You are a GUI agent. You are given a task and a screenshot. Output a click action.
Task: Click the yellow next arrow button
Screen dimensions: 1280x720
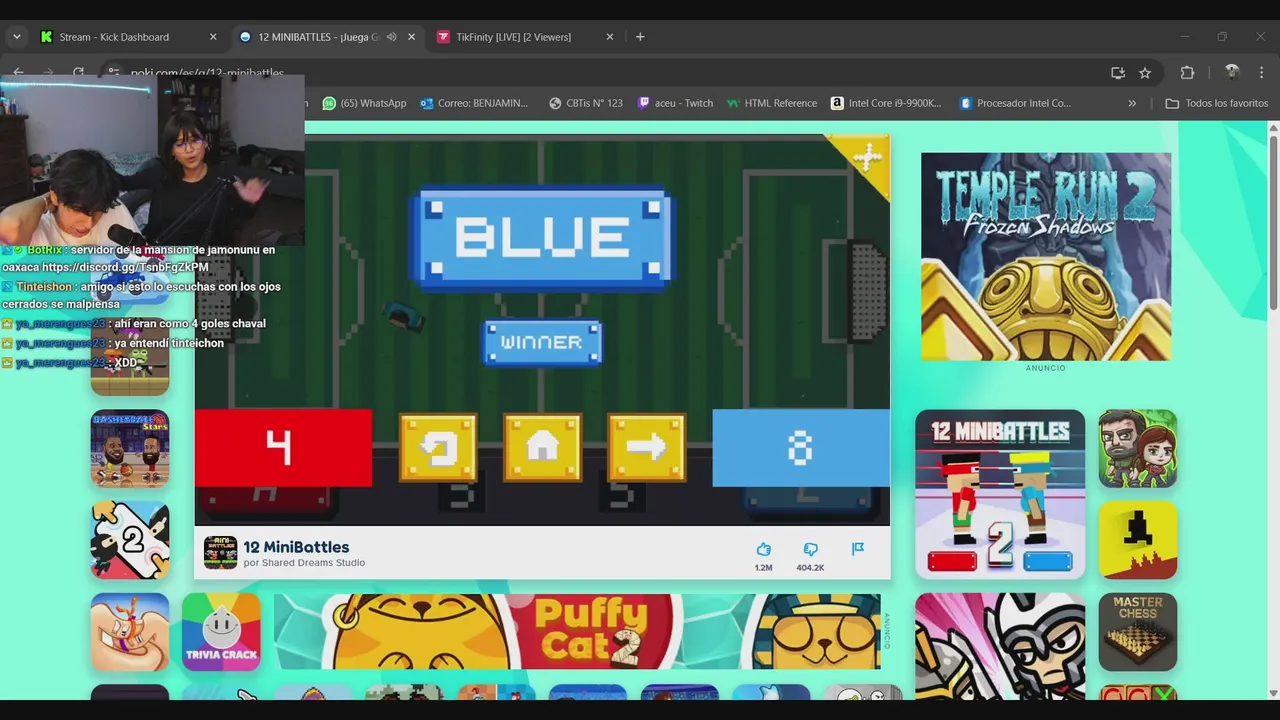pyautogui.click(x=646, y=447)
